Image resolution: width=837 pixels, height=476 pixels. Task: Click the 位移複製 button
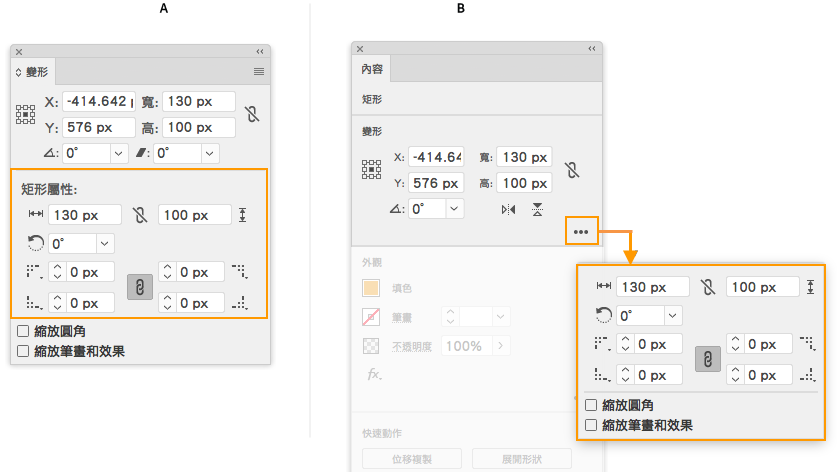[412, 459]
